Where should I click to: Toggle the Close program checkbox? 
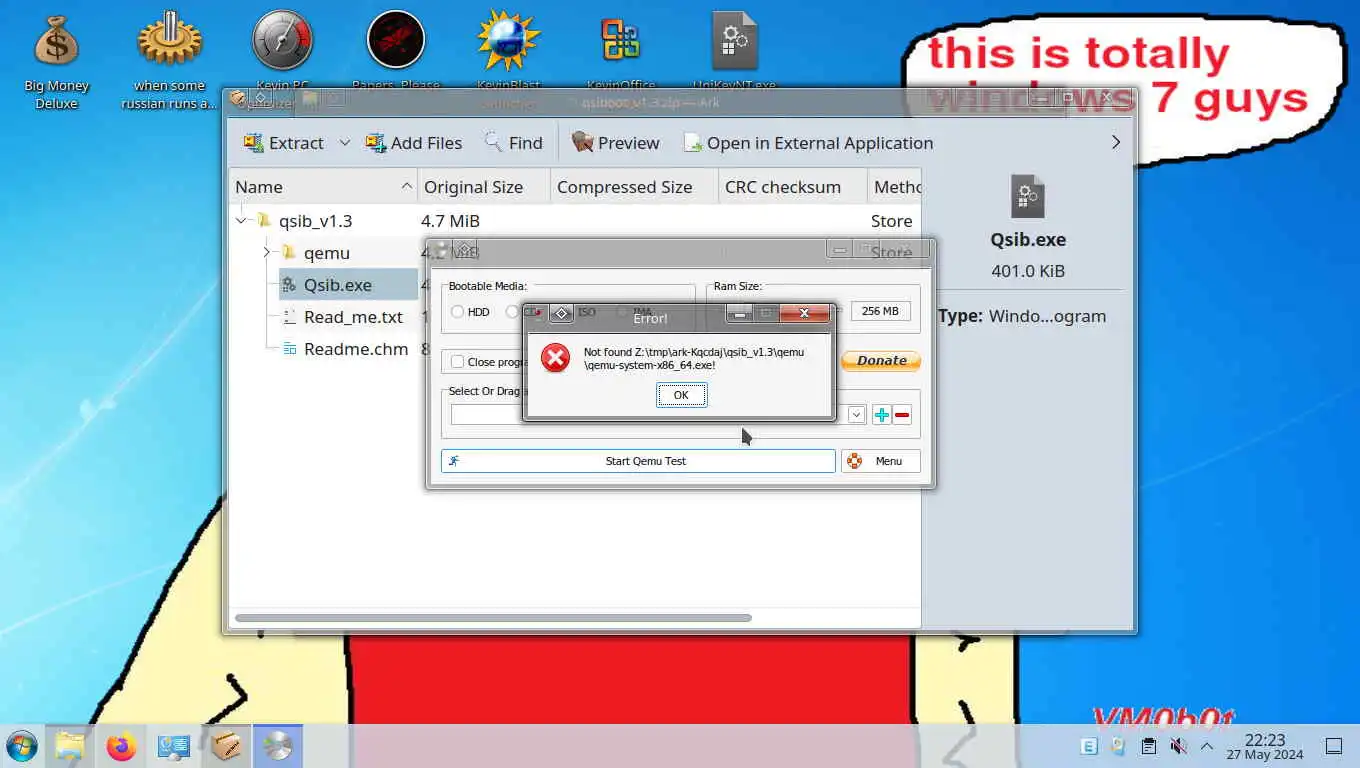[458, 362]
